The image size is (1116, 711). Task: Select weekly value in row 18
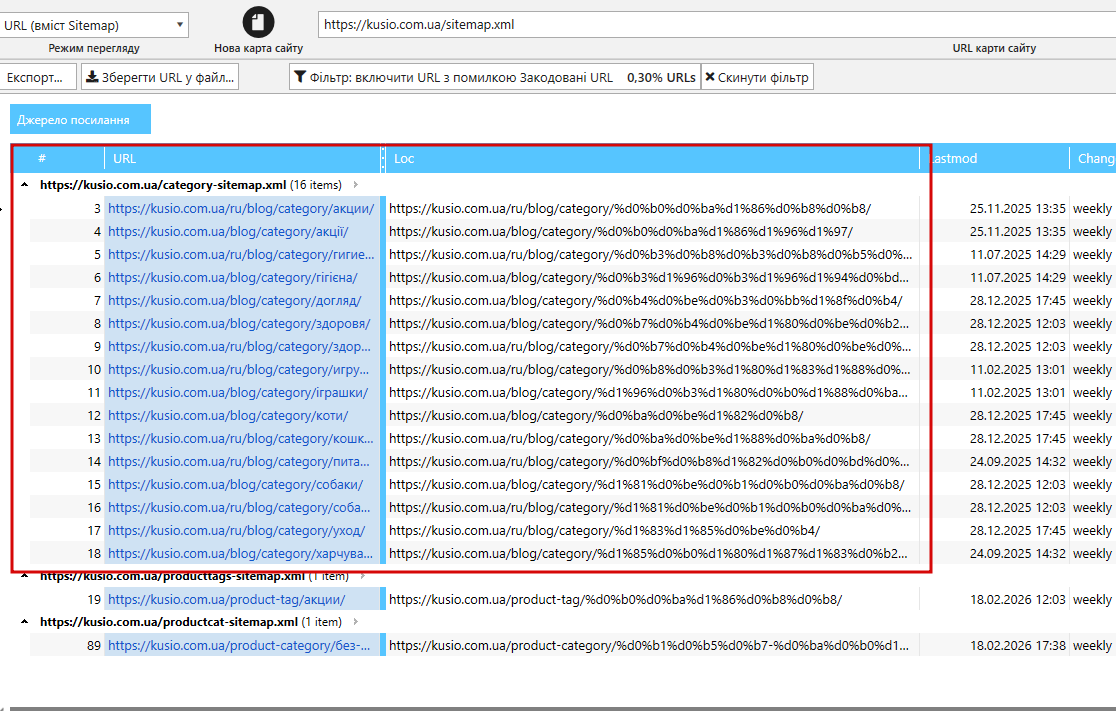click(x=1093, y=553)
